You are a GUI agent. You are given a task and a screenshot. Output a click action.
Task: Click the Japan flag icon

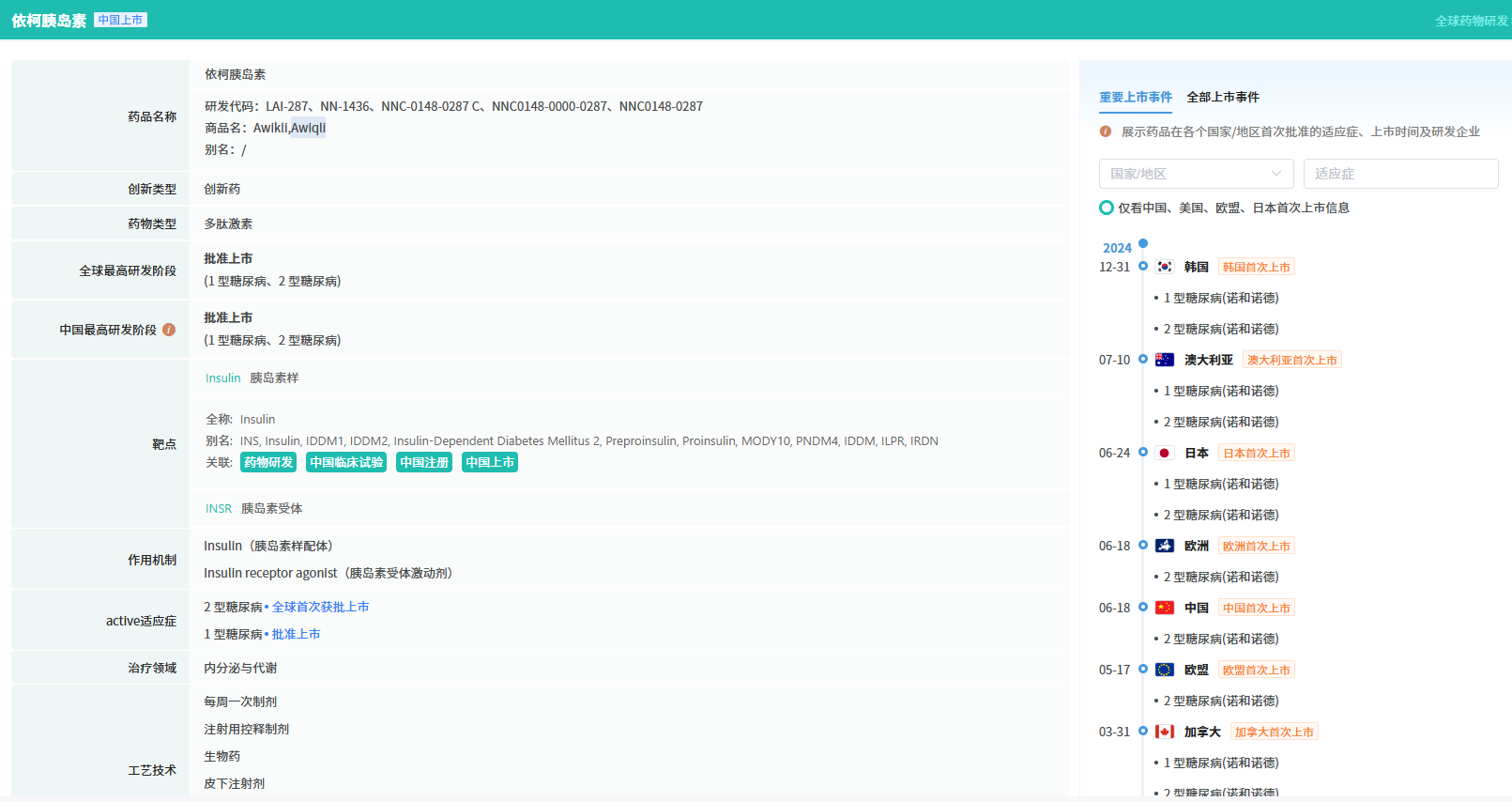1164,453
